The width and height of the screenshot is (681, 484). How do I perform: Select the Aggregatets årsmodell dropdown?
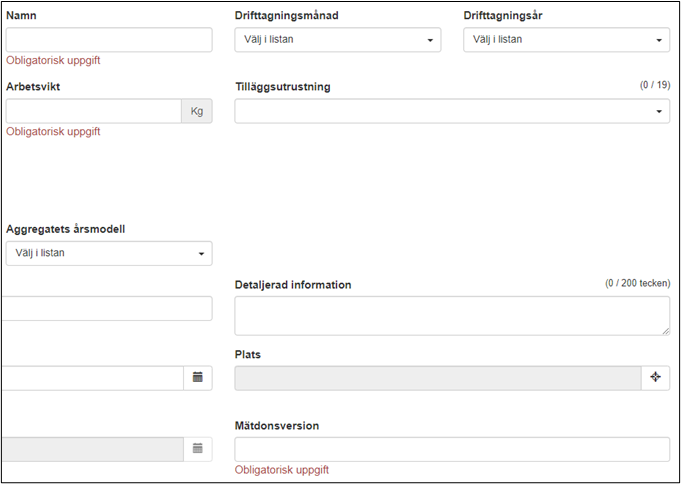(109, 253)
